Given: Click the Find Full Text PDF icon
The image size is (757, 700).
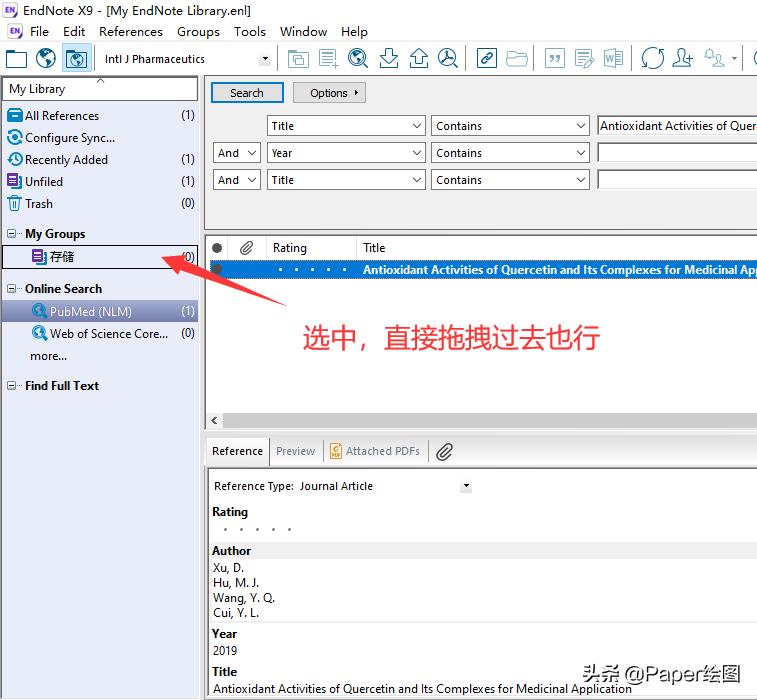Looking at the screenshot, I should [448, 59].
